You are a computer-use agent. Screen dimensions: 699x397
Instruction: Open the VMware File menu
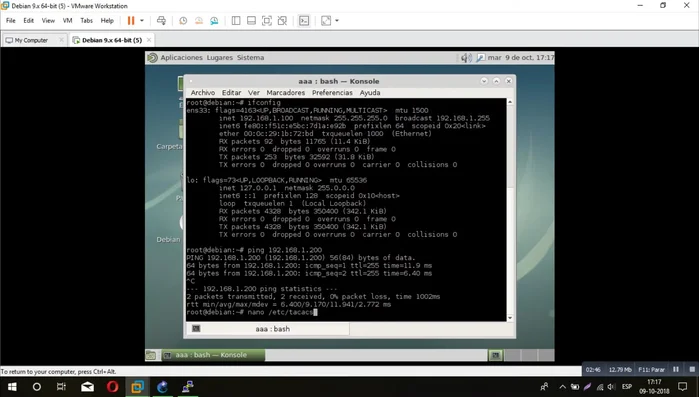pos(11,20)
